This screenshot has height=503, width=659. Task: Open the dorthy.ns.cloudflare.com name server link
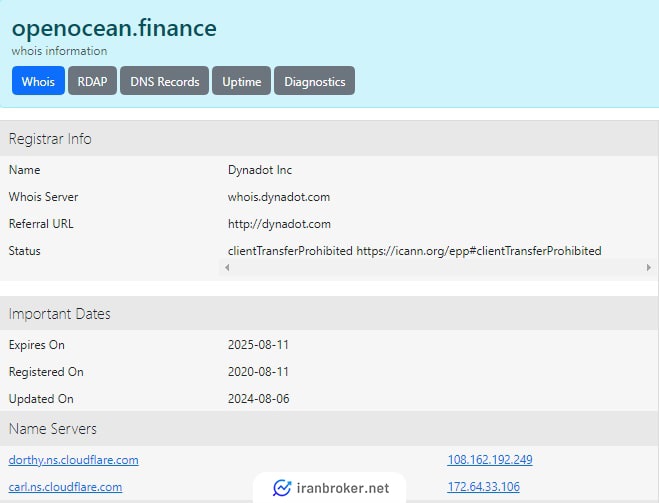[74, 460]
